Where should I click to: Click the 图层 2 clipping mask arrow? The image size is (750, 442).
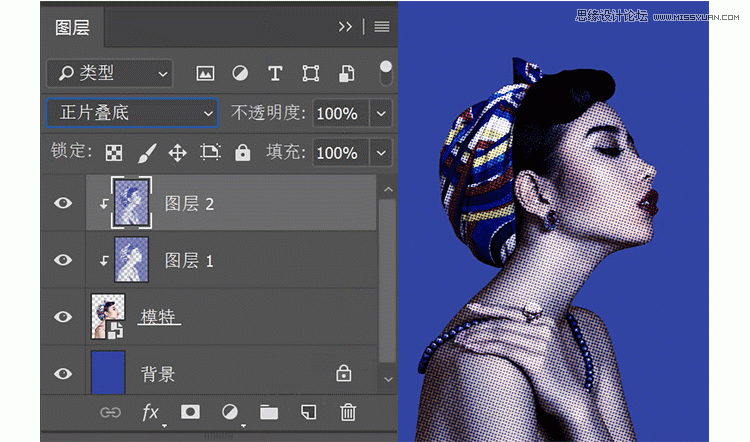click(104, 204)
